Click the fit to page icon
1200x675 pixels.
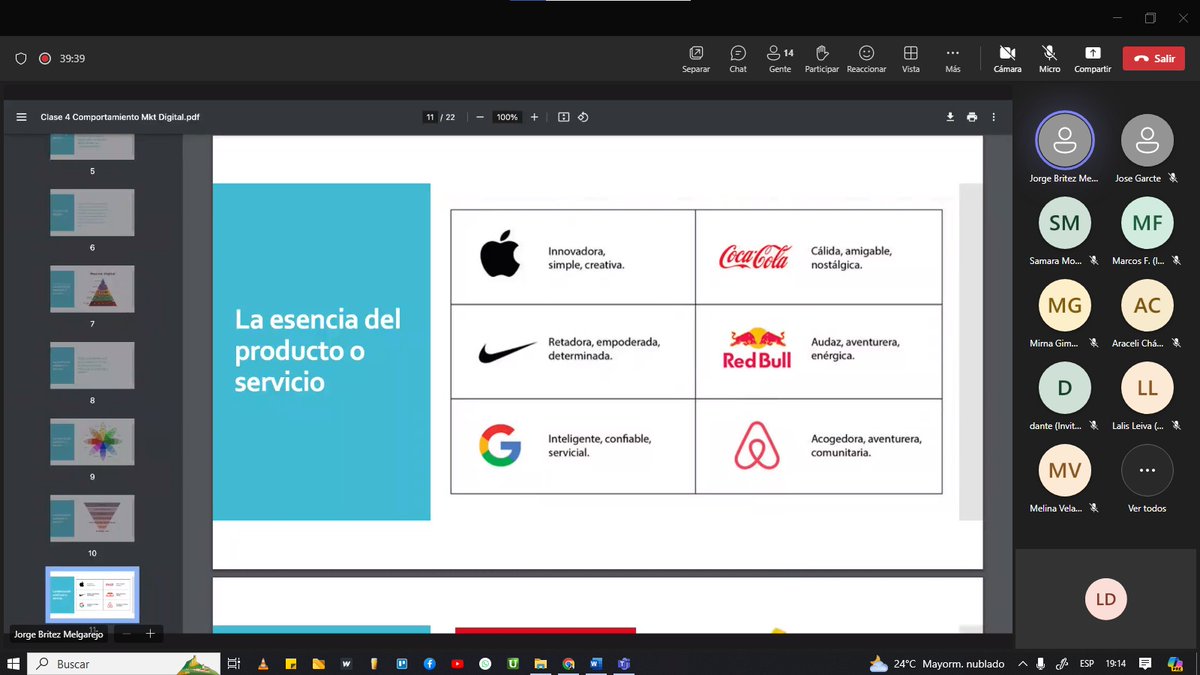tap(564, 117)
